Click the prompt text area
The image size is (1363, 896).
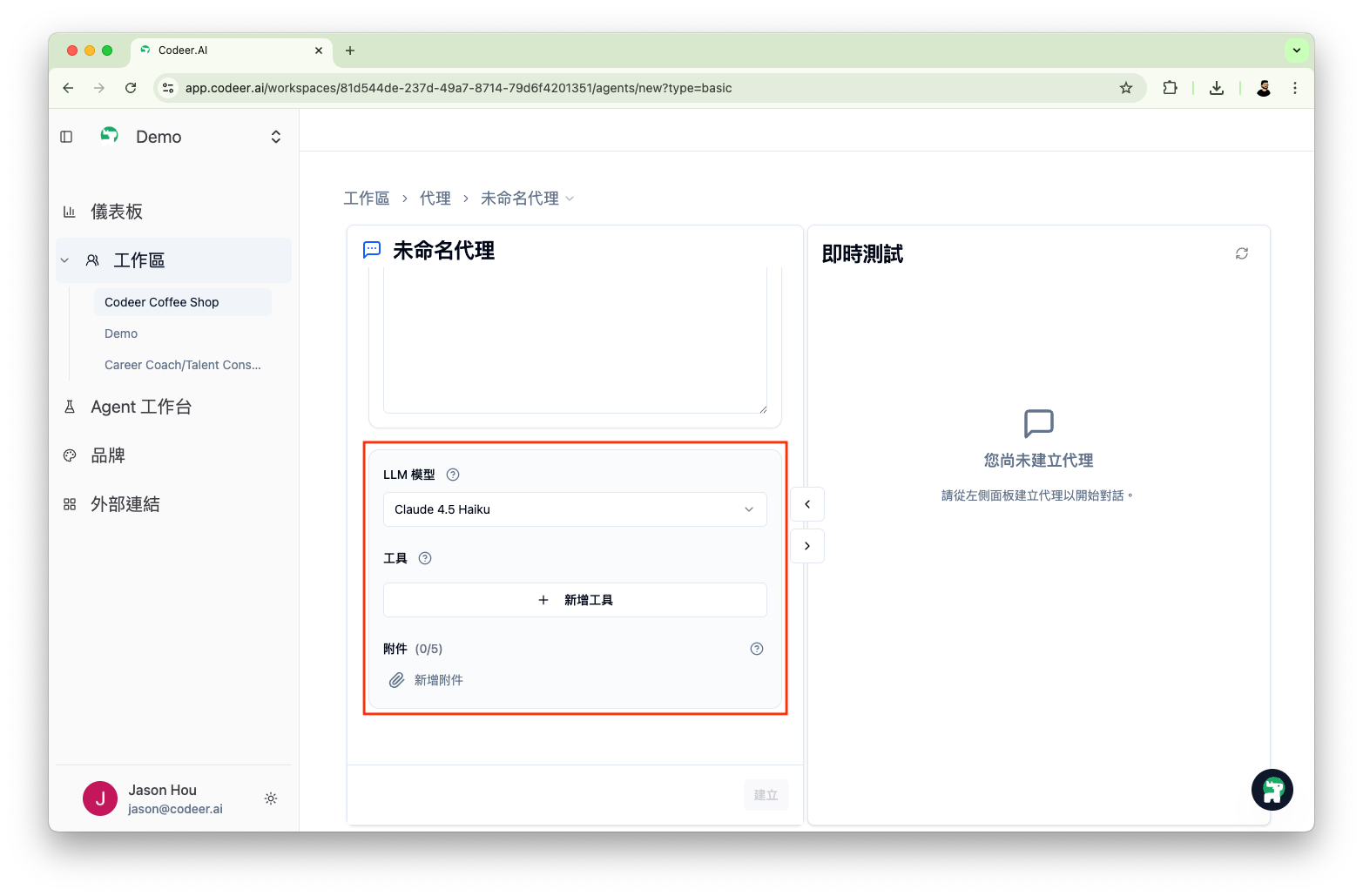[x=575, y=340]
